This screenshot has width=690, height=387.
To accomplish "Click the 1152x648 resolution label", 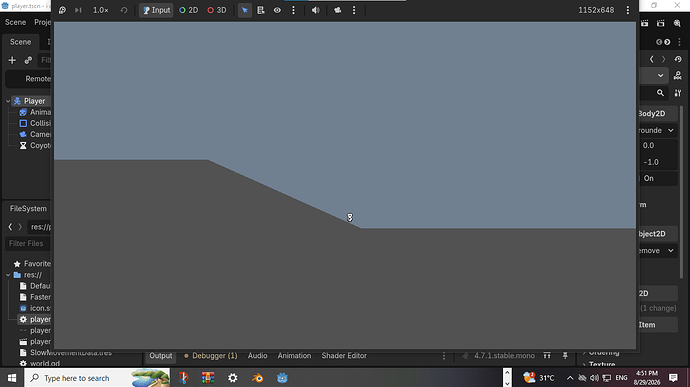I will 596,10.
